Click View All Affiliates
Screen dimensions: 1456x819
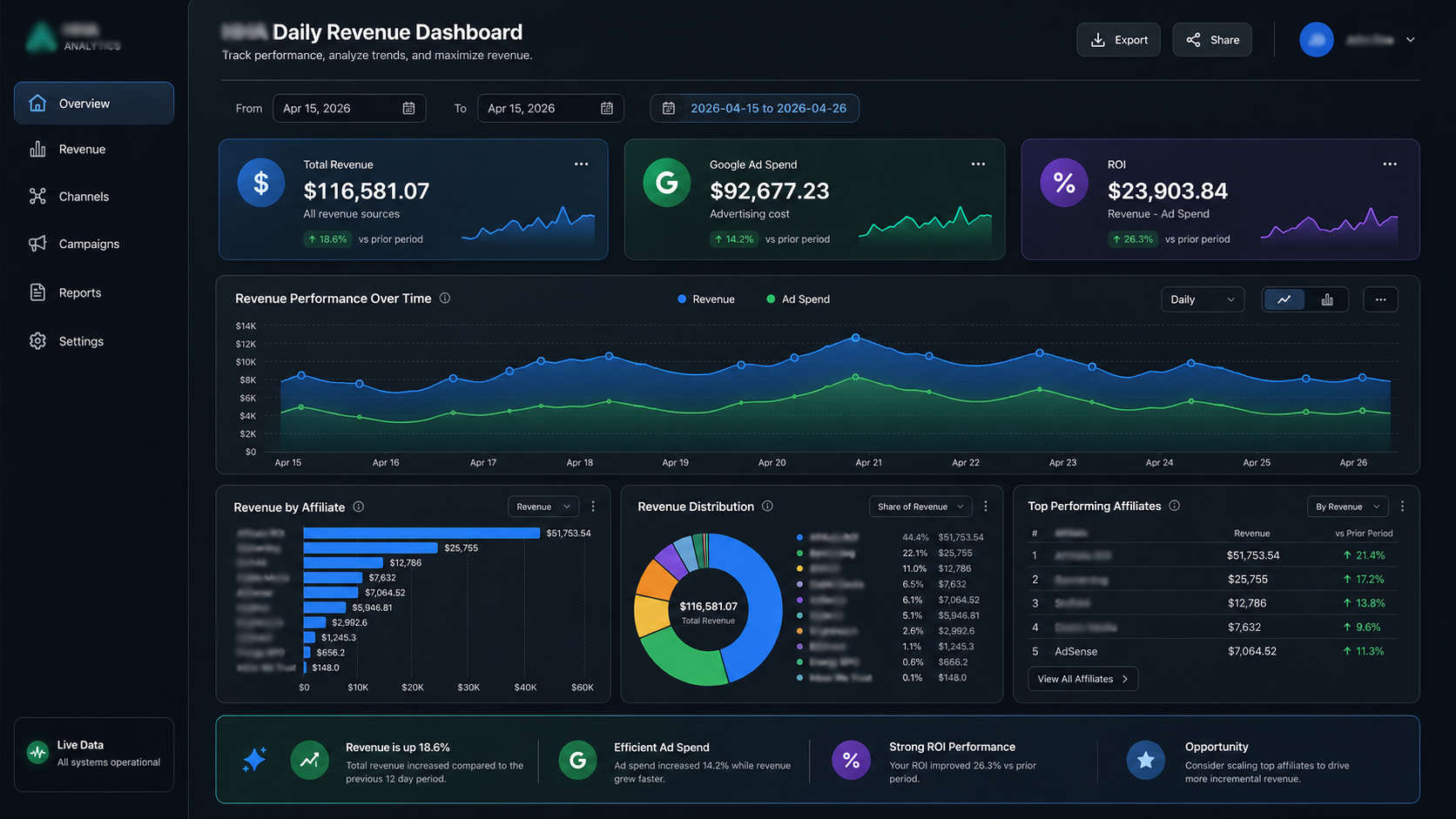pos(1083,679)
